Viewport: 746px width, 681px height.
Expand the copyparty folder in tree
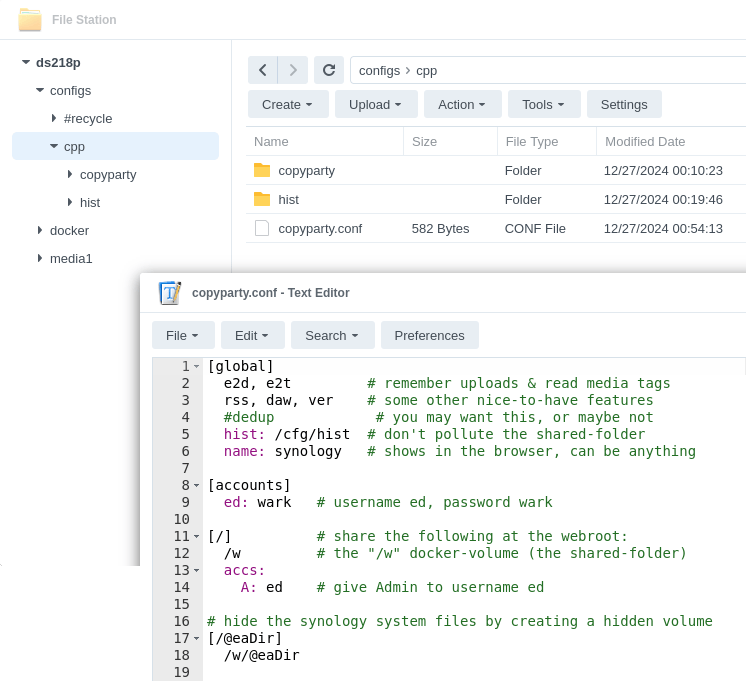(x=70, y=174)
